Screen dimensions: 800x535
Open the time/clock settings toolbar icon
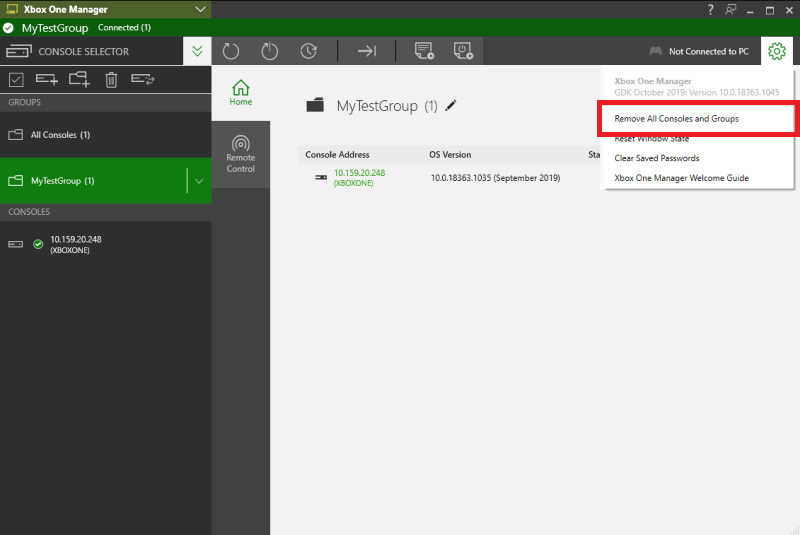309,51
